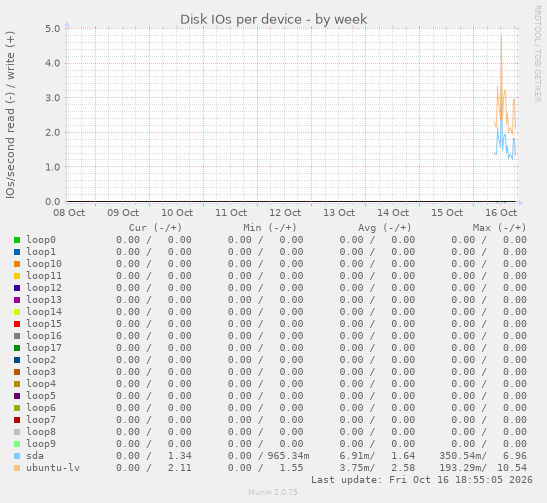
Task: Click the 'loop5' legend label
Action: click(41, 396)
